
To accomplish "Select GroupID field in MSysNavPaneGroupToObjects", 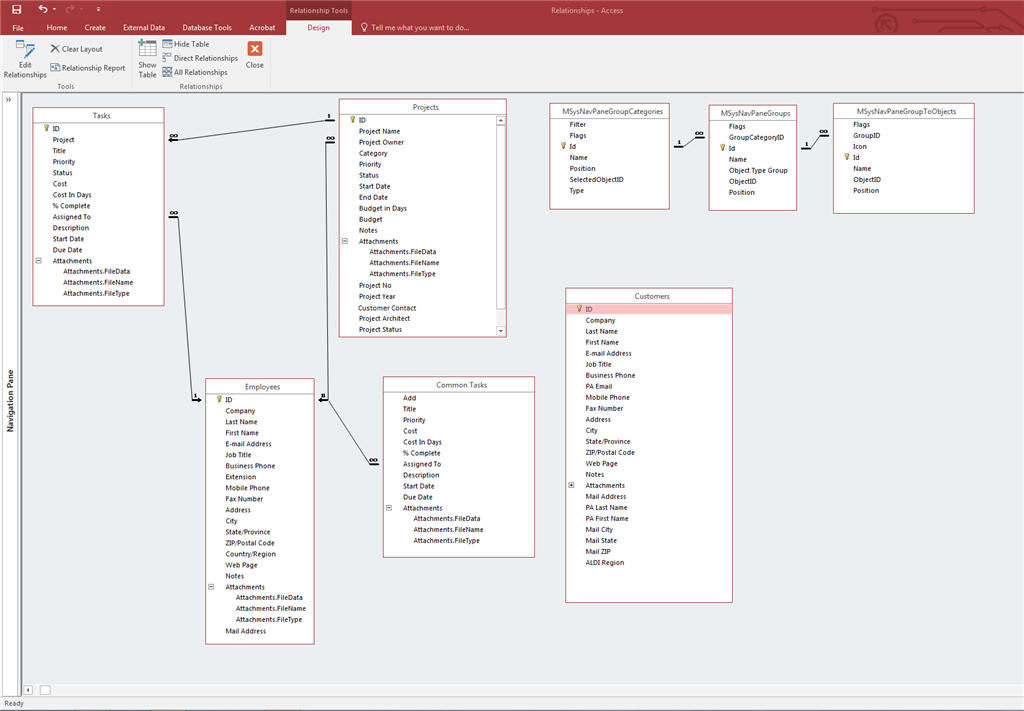I will 867,135.
